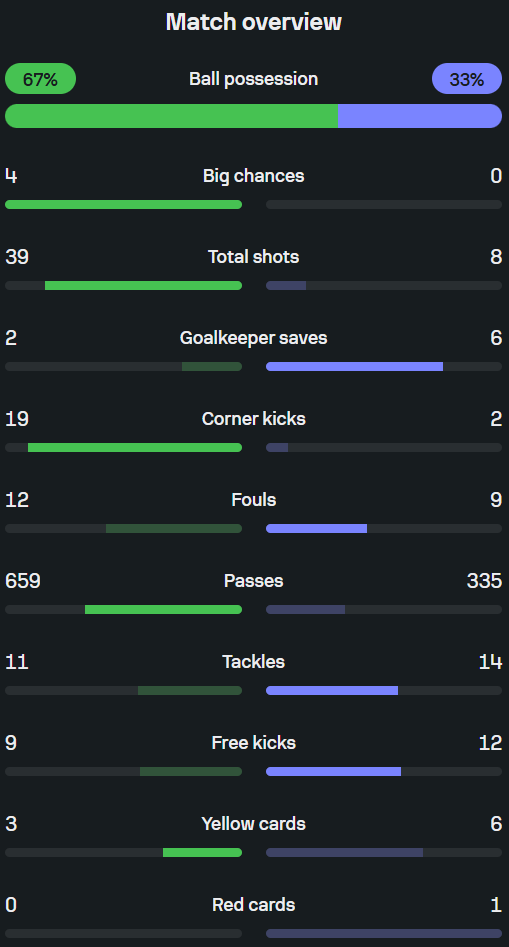The image size is (509, 947).
Task: Click the Red cards label
Action: [254, 904]
